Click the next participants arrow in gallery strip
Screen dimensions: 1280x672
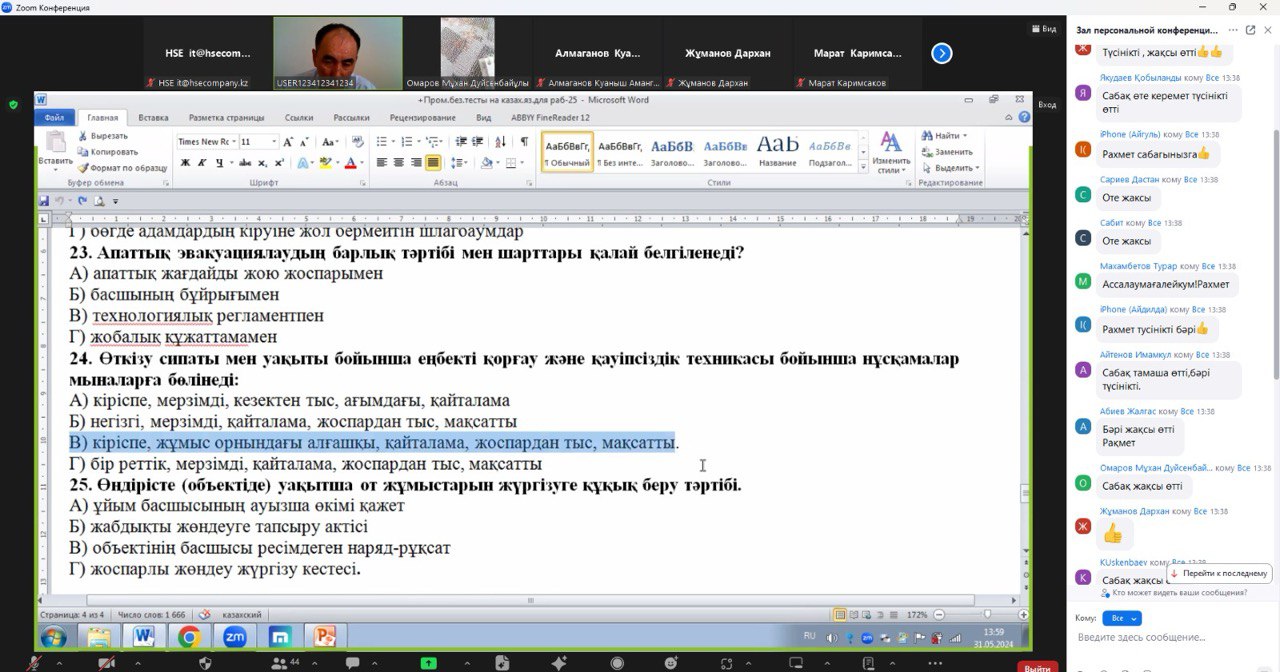point(941,54)
